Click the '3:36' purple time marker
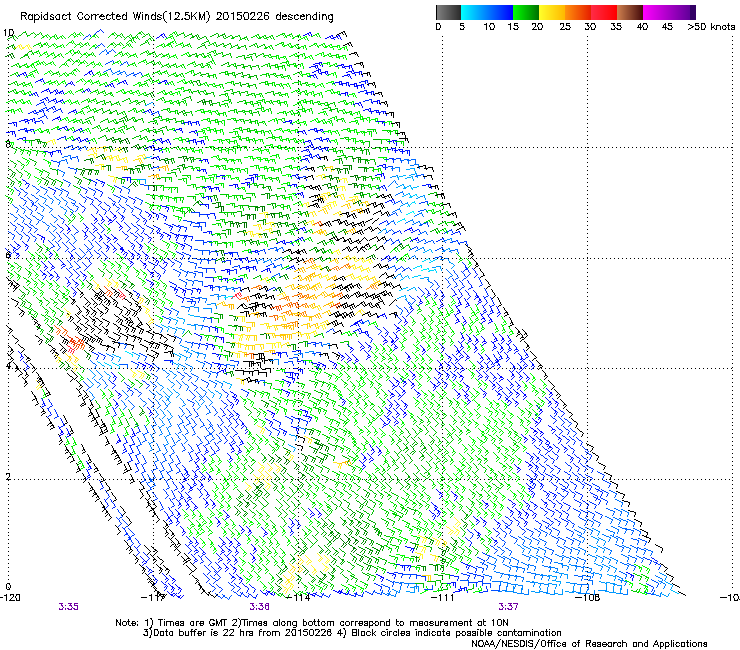The image size is (740, 650). coord(260,607)
